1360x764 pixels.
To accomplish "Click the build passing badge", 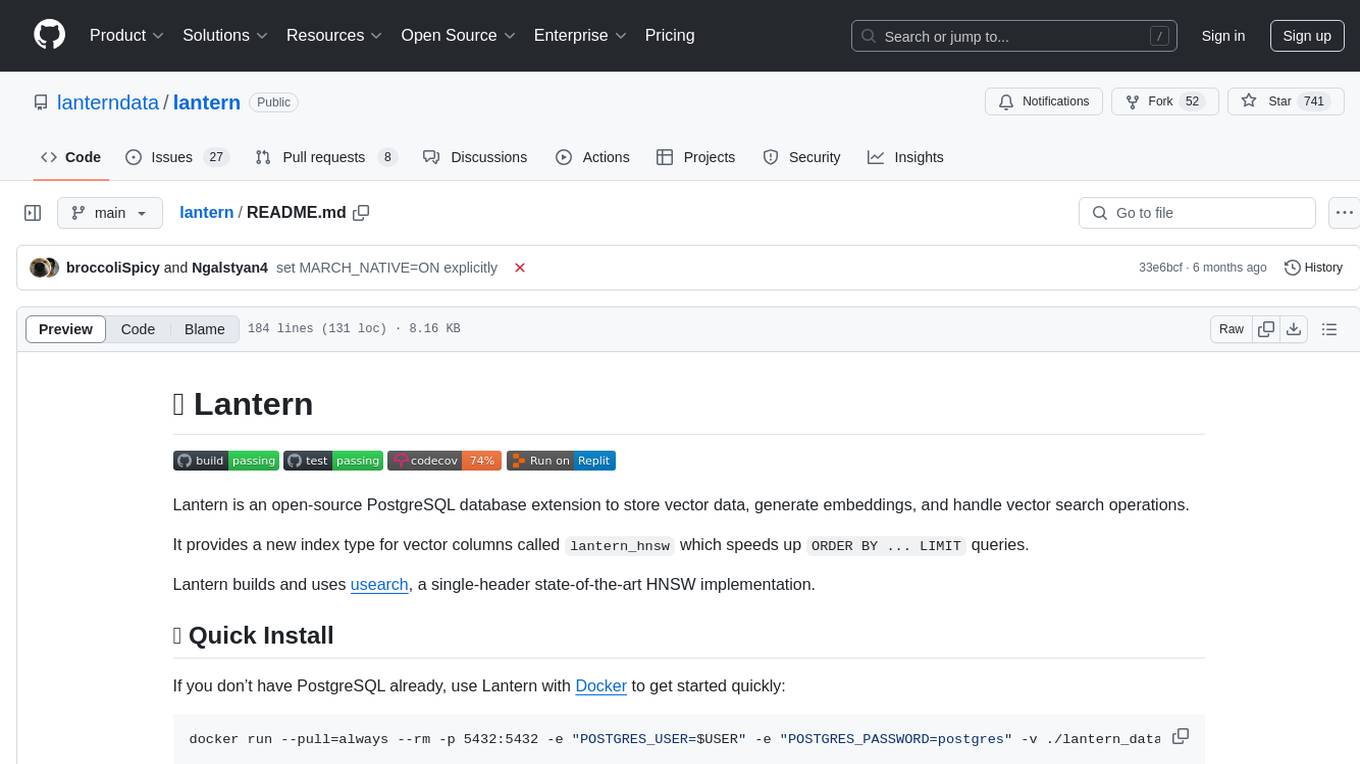I will point(226,460).
